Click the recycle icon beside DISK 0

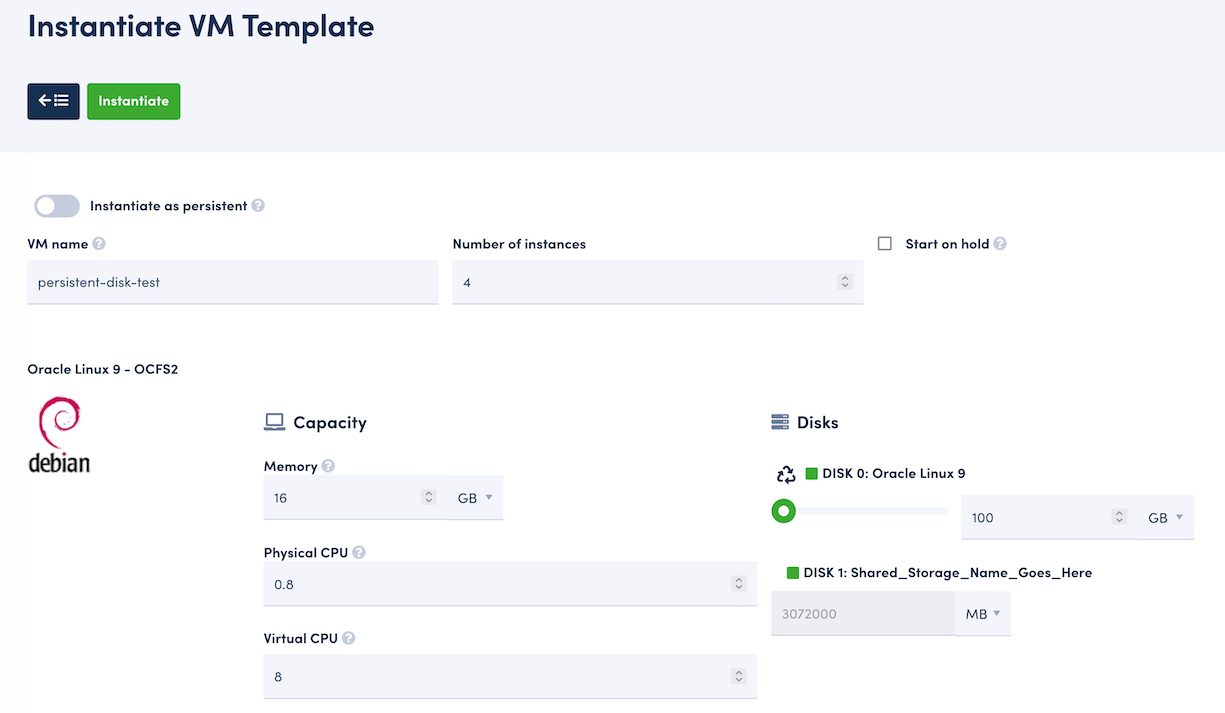coord(786,475)
